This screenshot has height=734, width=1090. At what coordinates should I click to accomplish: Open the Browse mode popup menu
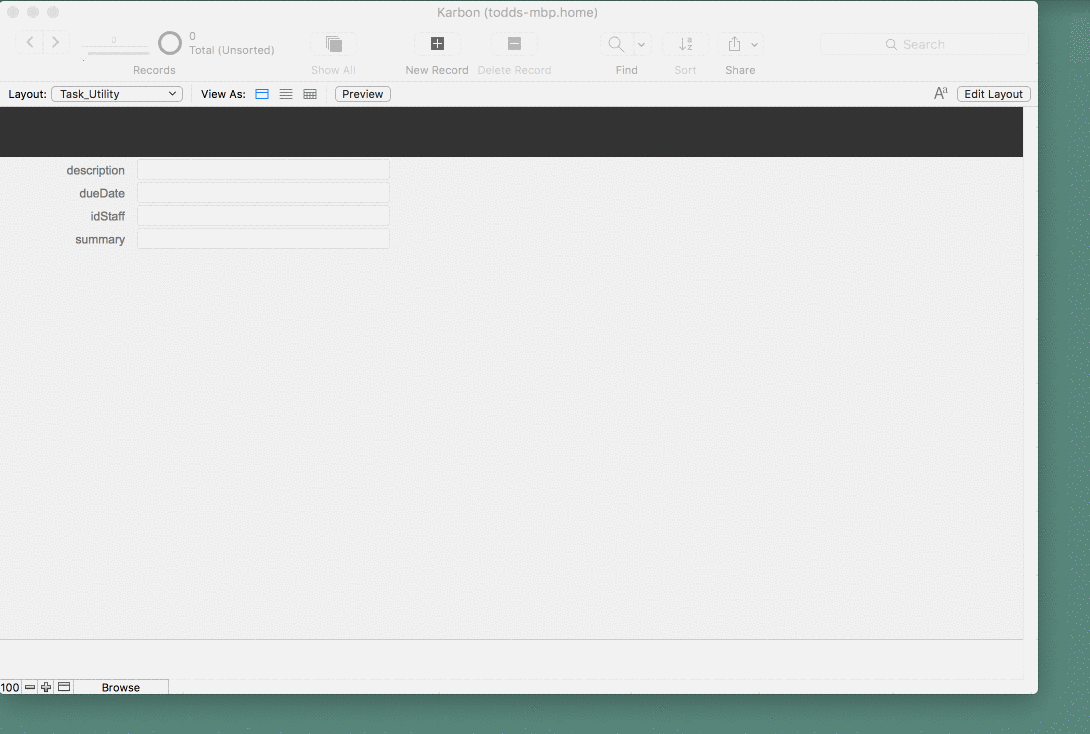pyautogui.click(x=121, y=687)
